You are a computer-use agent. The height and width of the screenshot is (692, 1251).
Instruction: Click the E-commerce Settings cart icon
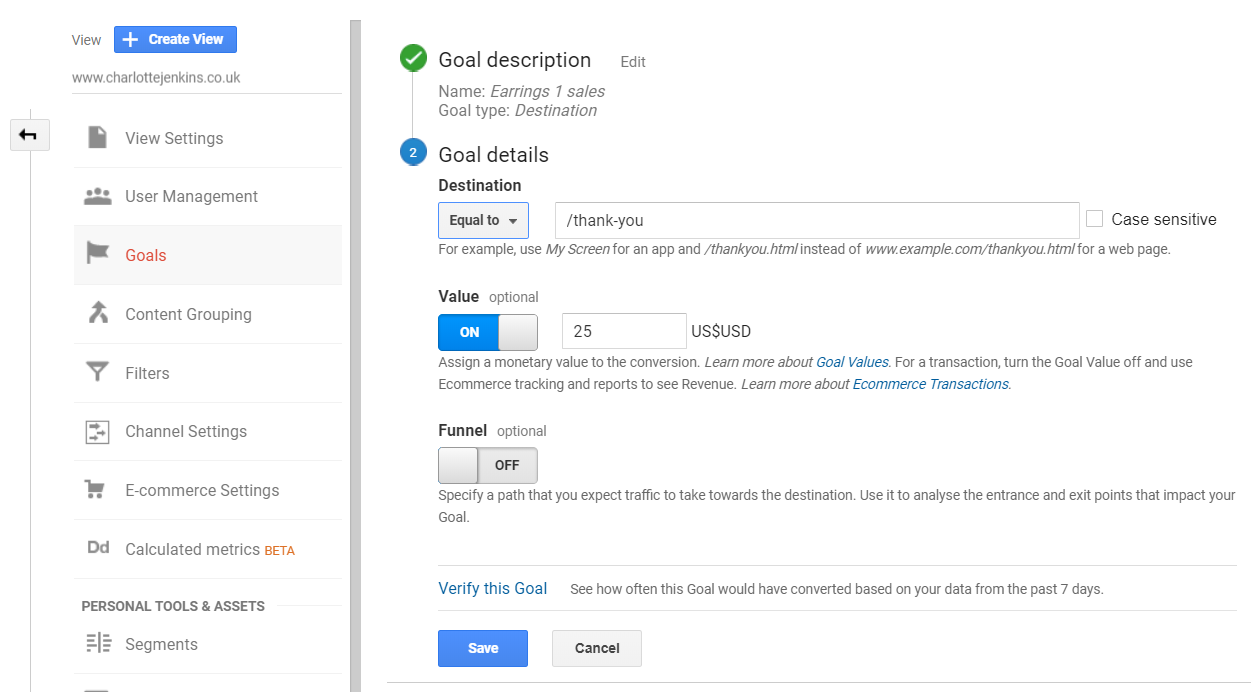95,490
